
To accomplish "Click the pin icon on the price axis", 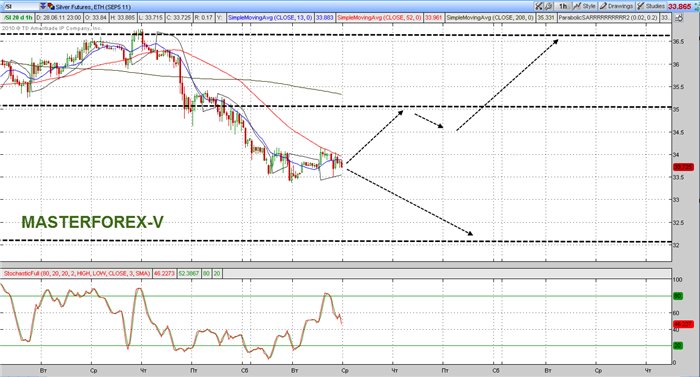I will click(x=679, y=18).
